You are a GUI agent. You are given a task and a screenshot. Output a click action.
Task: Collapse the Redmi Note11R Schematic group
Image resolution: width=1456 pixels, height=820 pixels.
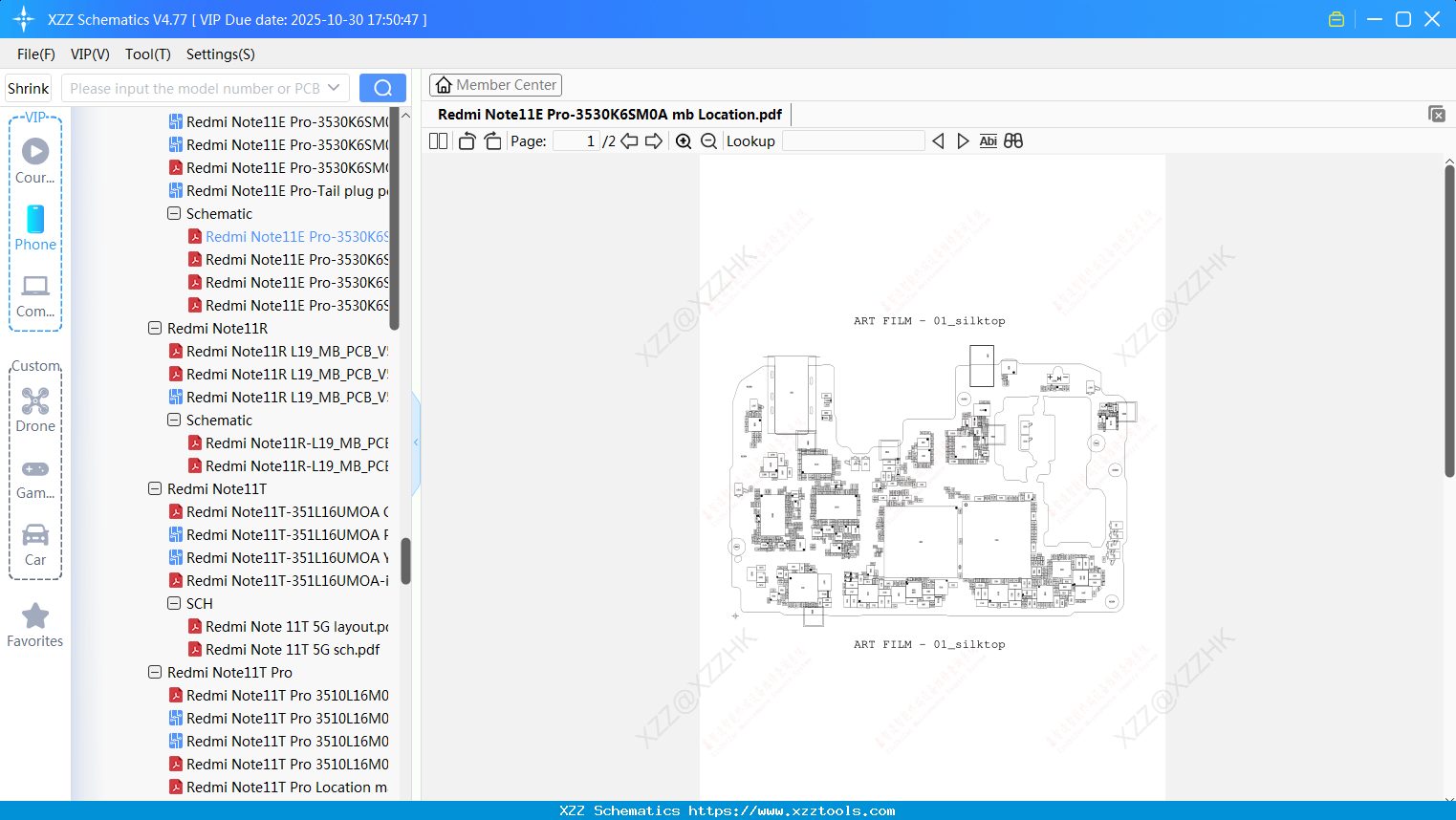174,420
